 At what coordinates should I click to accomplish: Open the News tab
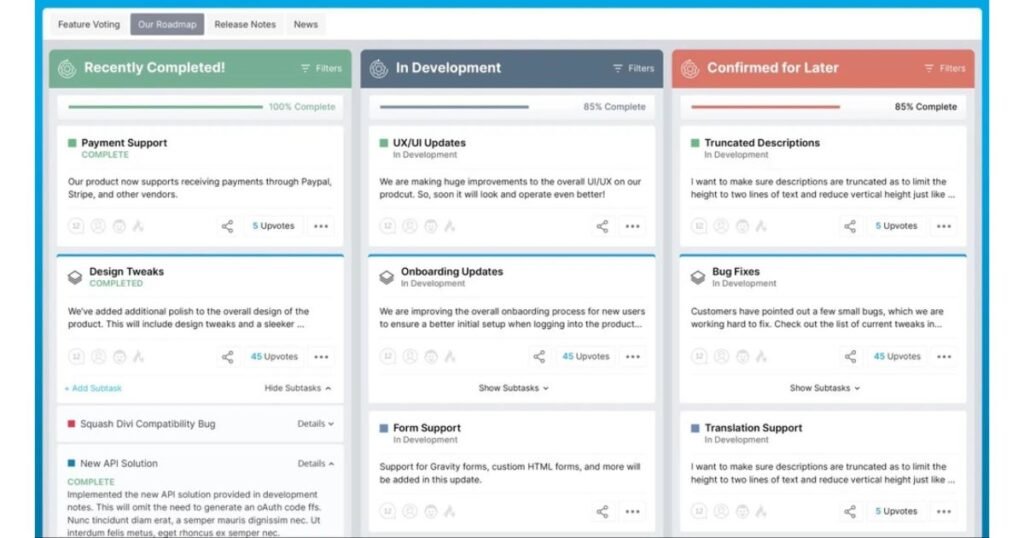(306, 24)
